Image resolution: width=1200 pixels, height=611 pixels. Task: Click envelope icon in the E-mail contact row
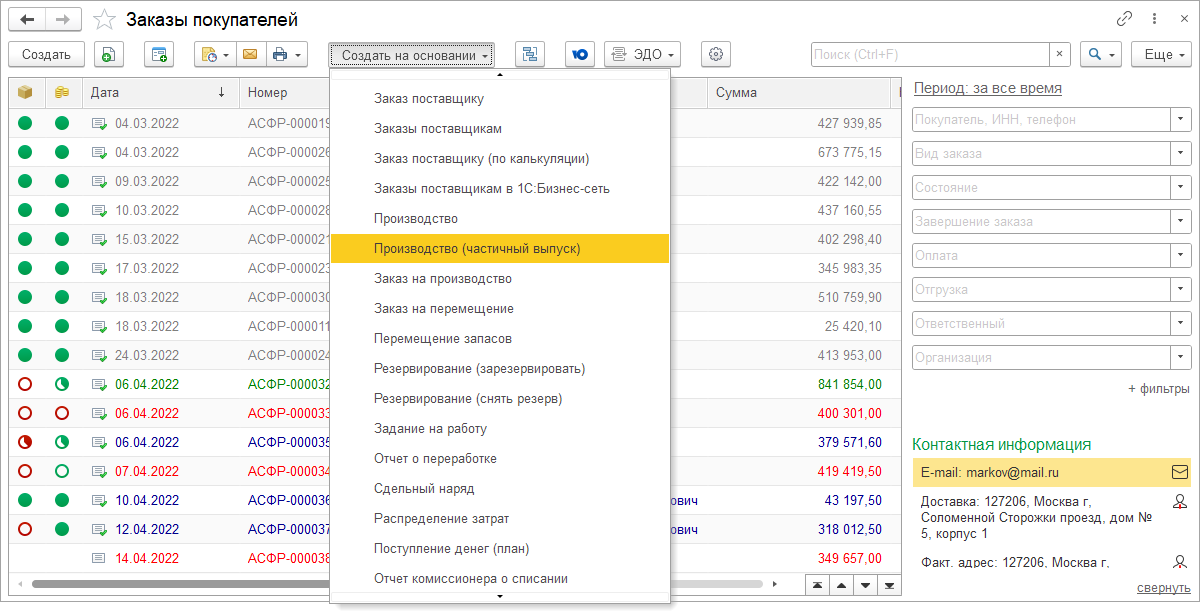click(x=1179, y=472)
